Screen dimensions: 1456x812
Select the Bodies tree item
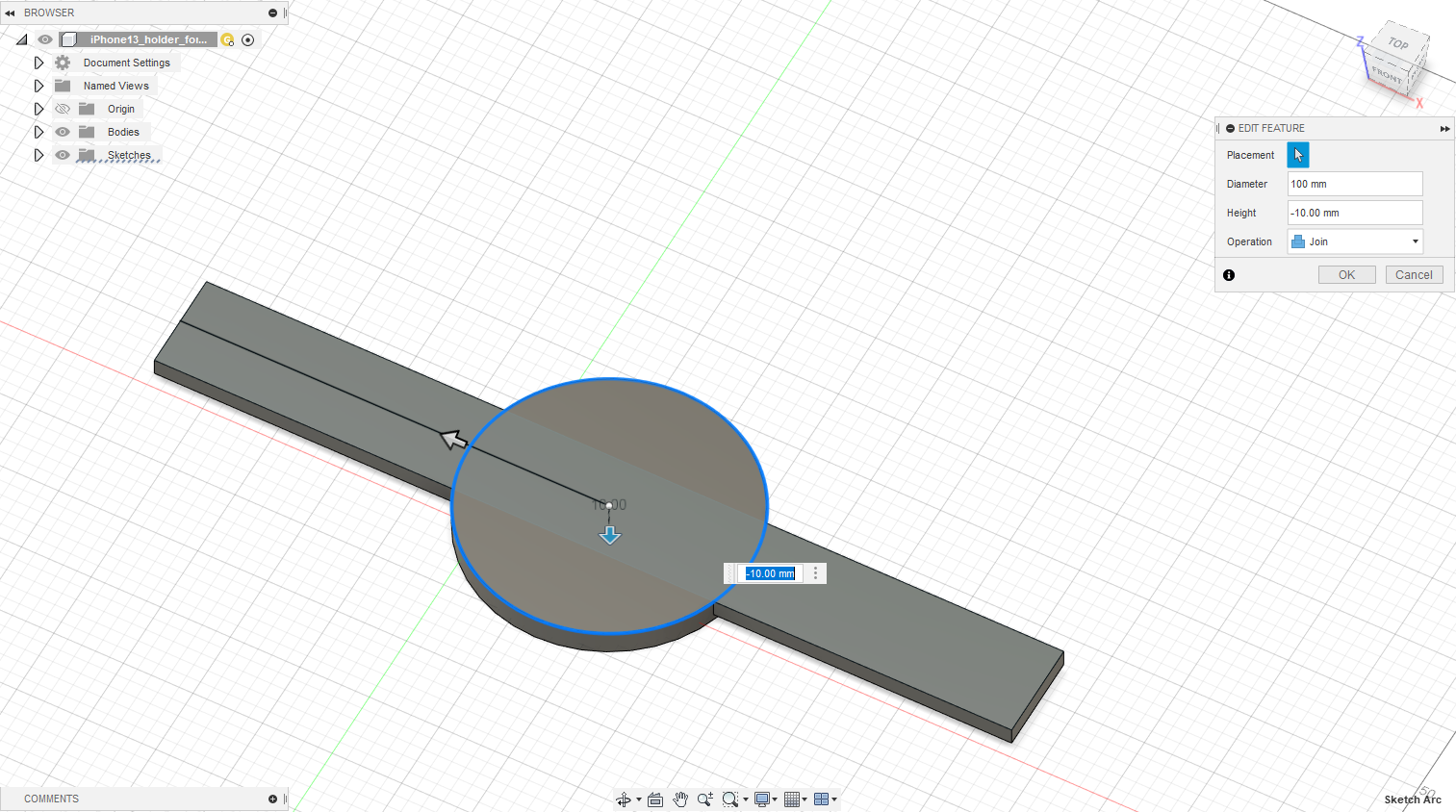(x=123, y=132)
